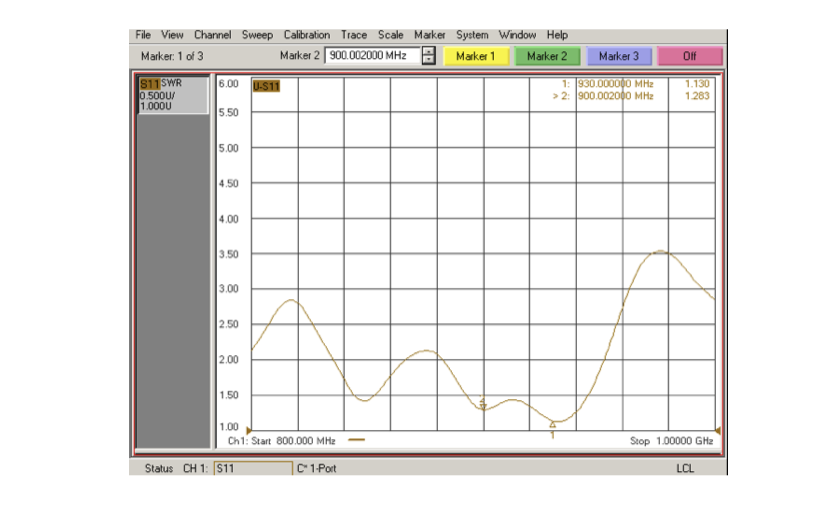Activate the green Marker 2 button
This screenshot has width=828, height=518.
[547, 56]
